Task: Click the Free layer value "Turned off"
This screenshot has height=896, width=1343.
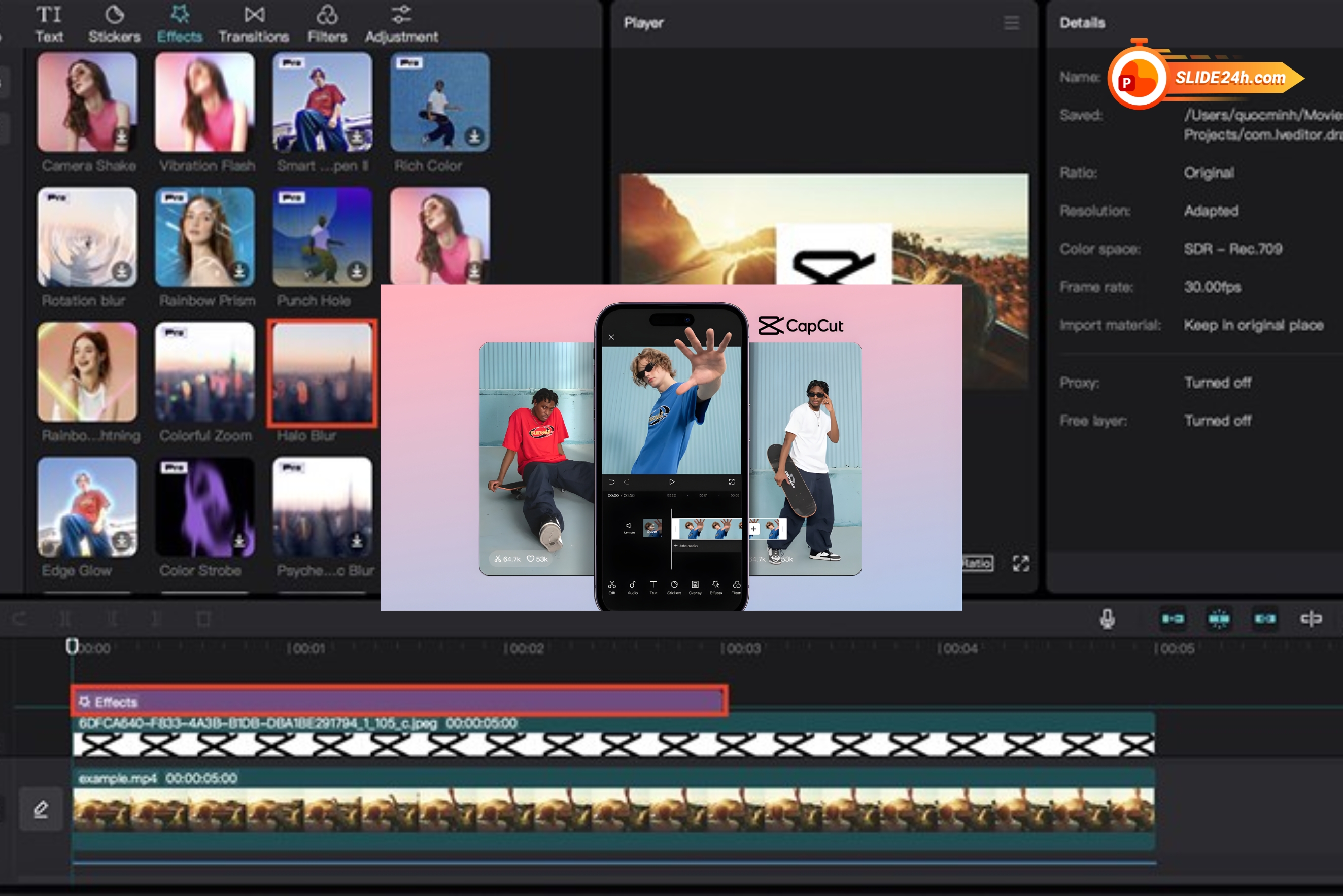Action: [x=1217, y=421]
